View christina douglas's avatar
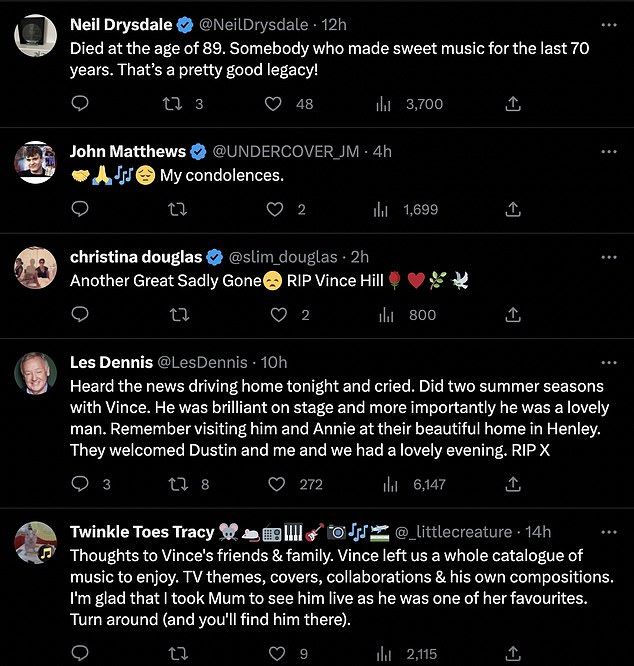Screen dimensions: 634x666 click(x=35, y=267)
